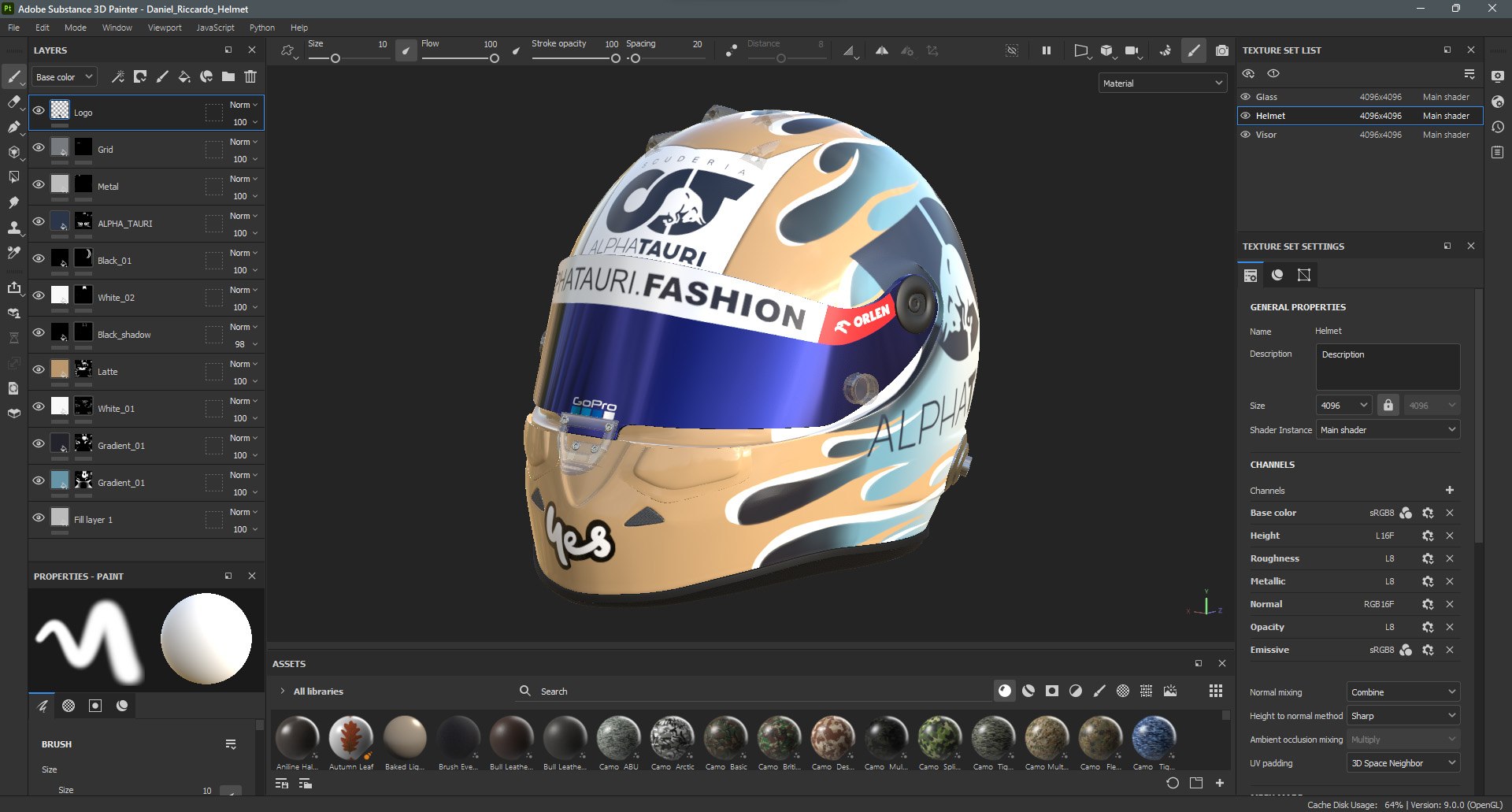This screenshot has height=812, width=1512.
Task: Open Roughness channel settings gear
Action: pyautogui.click(x=1427, y=558)
